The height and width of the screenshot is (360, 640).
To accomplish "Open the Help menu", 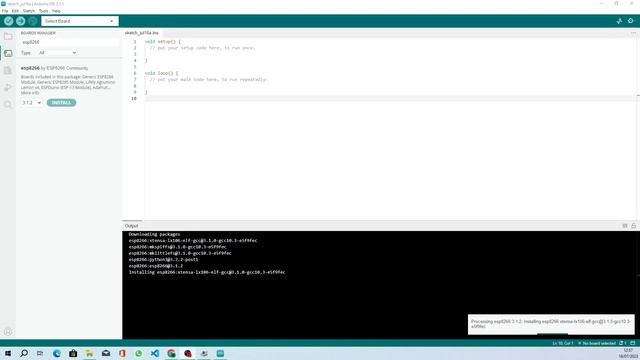I will 56,11.
